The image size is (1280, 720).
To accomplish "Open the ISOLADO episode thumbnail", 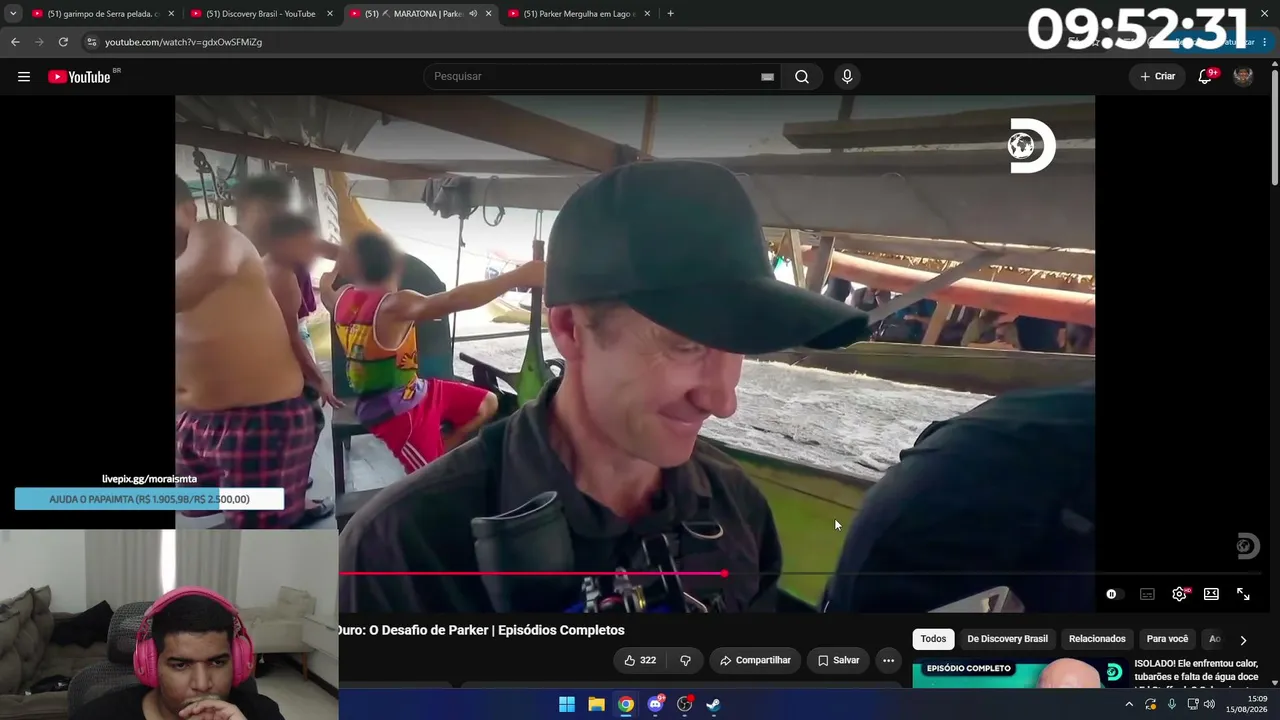I will (x=1019, y=673).
